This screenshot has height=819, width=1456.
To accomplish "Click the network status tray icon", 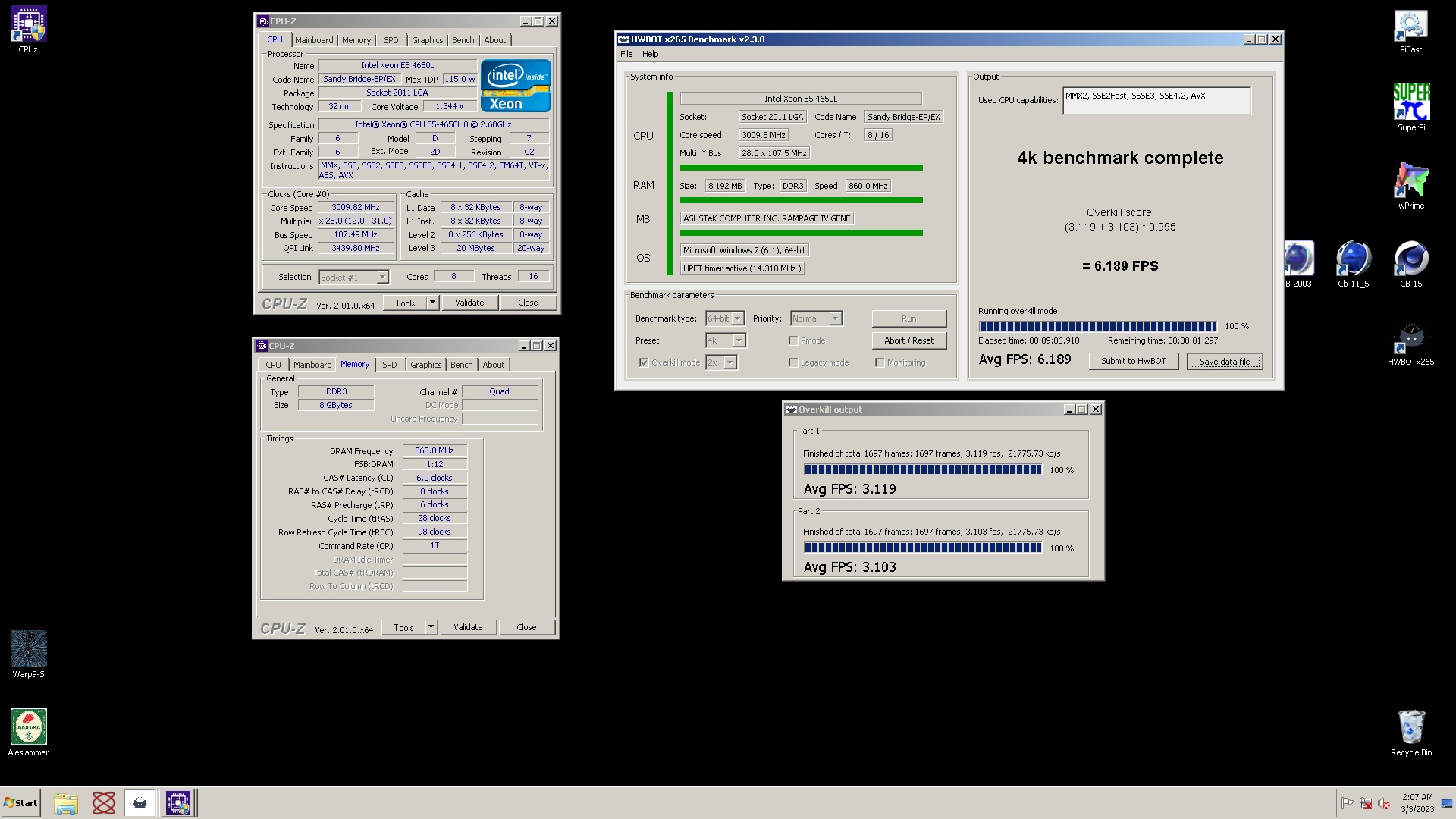I will [x=1366, y=803].
